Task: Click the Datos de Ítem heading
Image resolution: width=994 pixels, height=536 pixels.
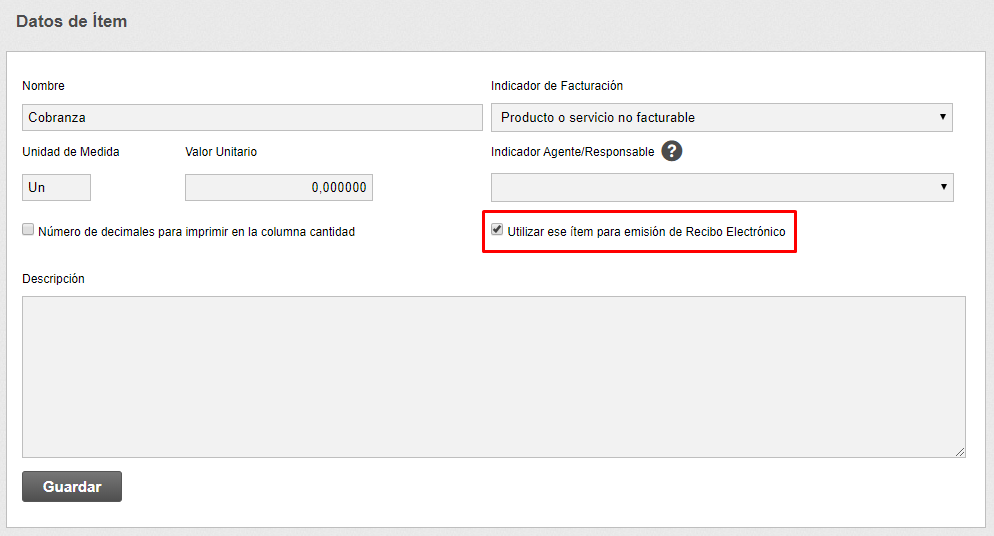Action: [71, 21]
